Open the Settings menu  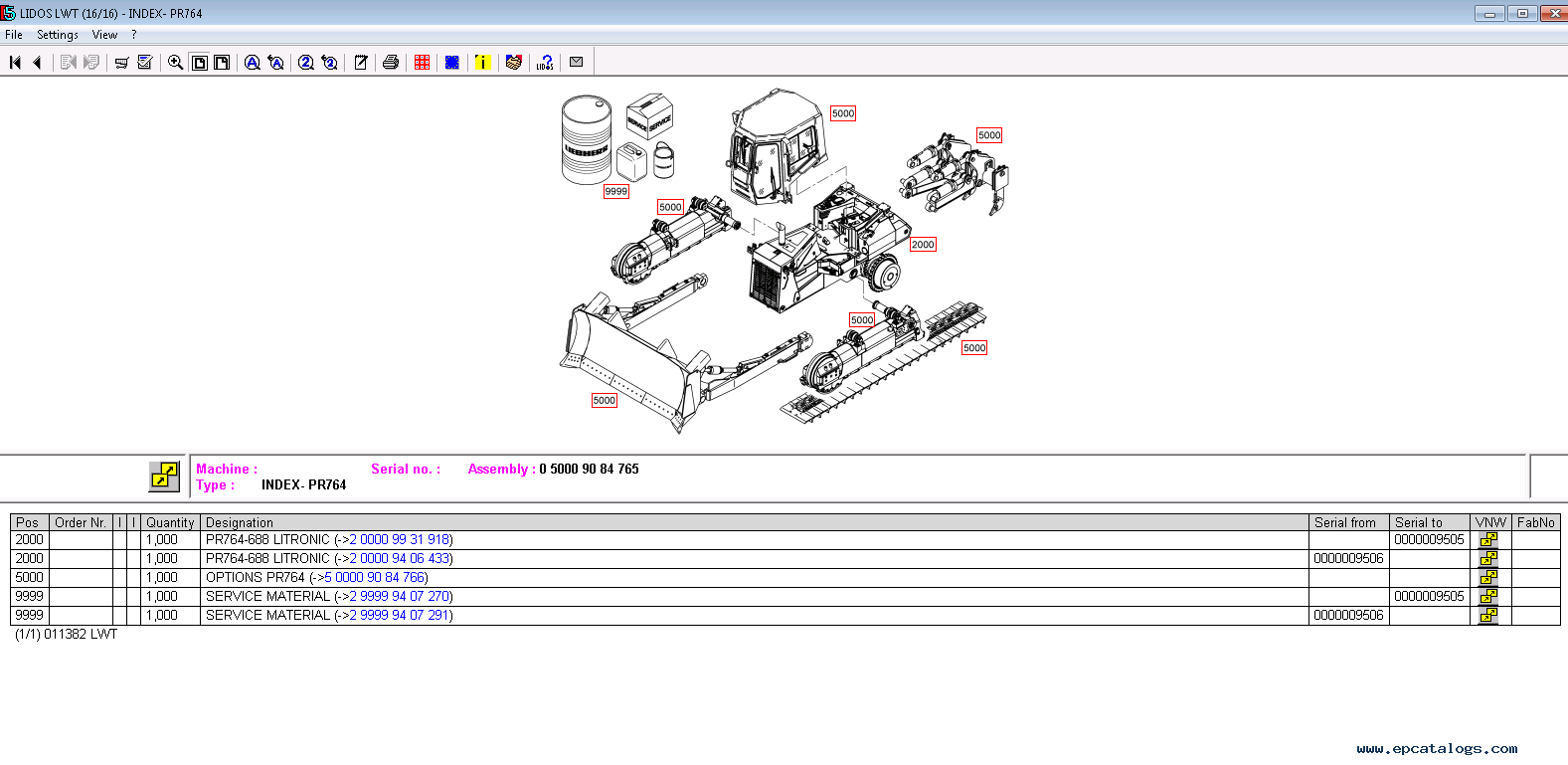[58, 35]
